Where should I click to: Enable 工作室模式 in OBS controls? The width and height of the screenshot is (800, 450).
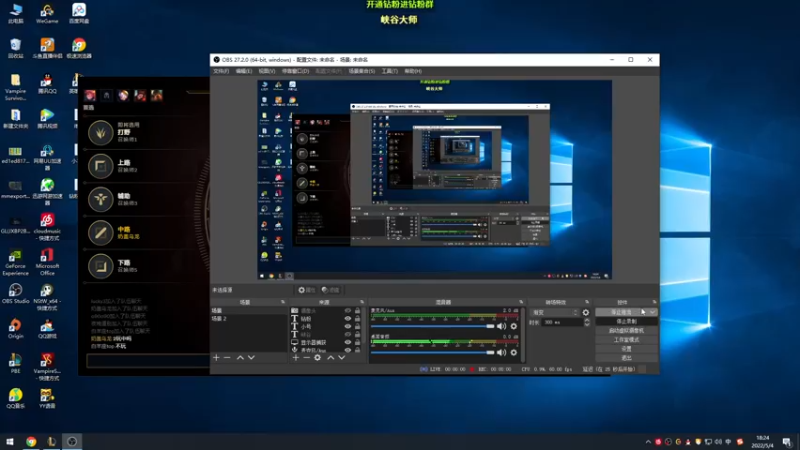(627, 340)
